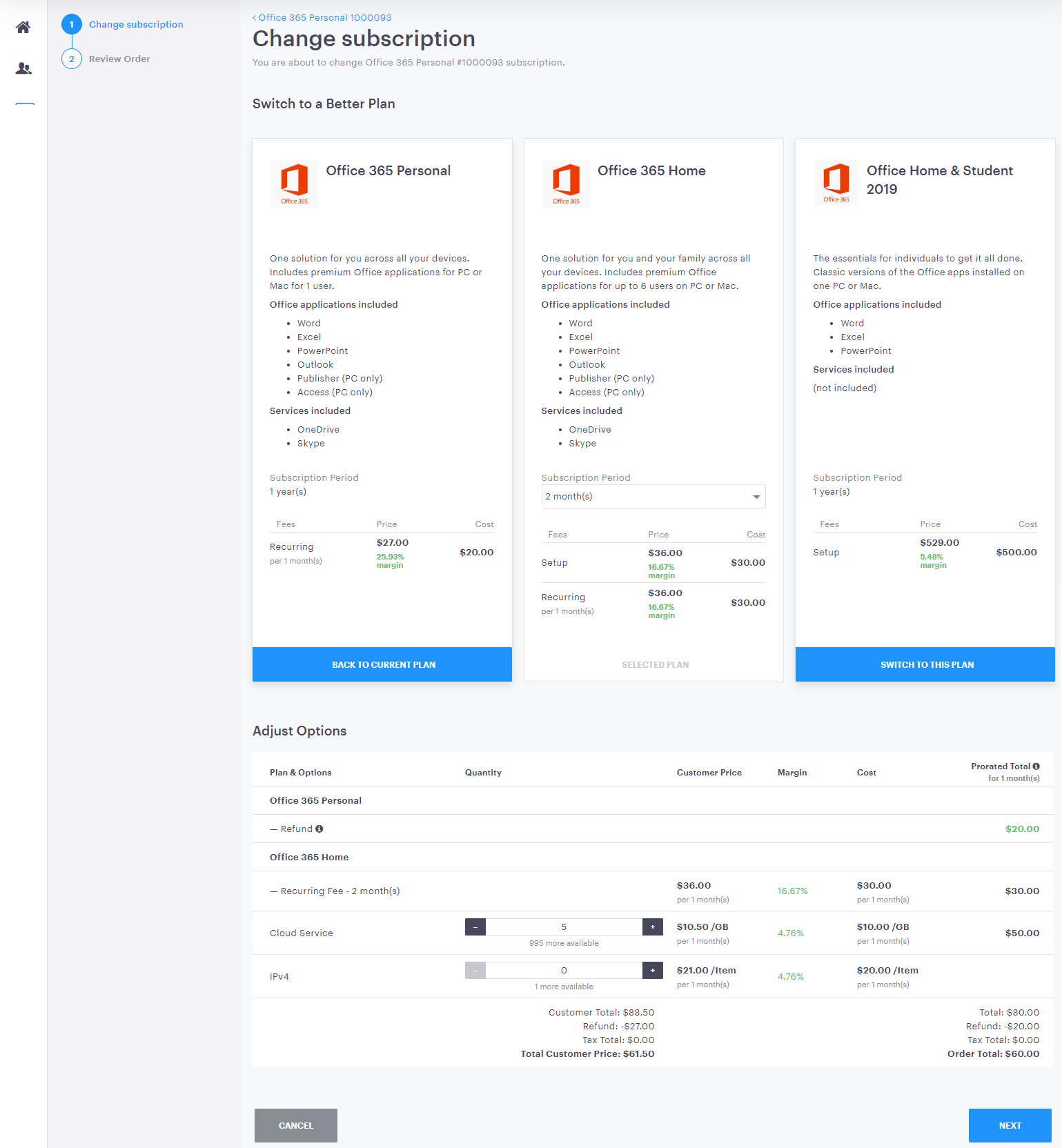
Task: Click the step 2 circle number indicator
Action: point(72,59)
